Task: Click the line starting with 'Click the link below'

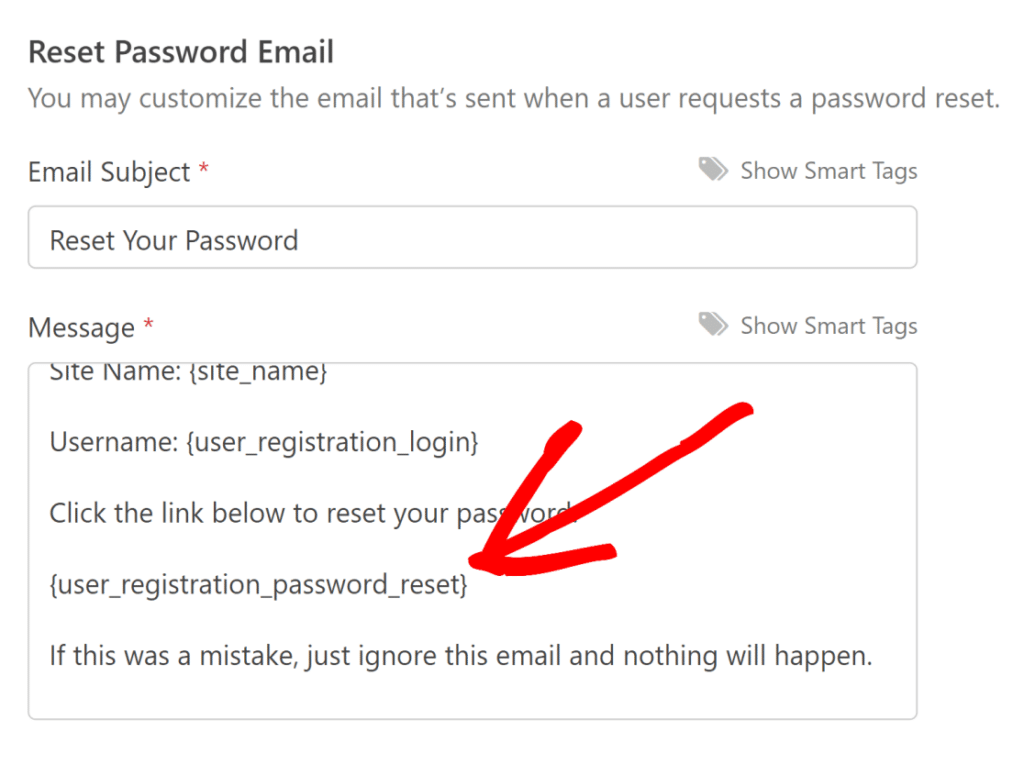Action: coord(250,513)
